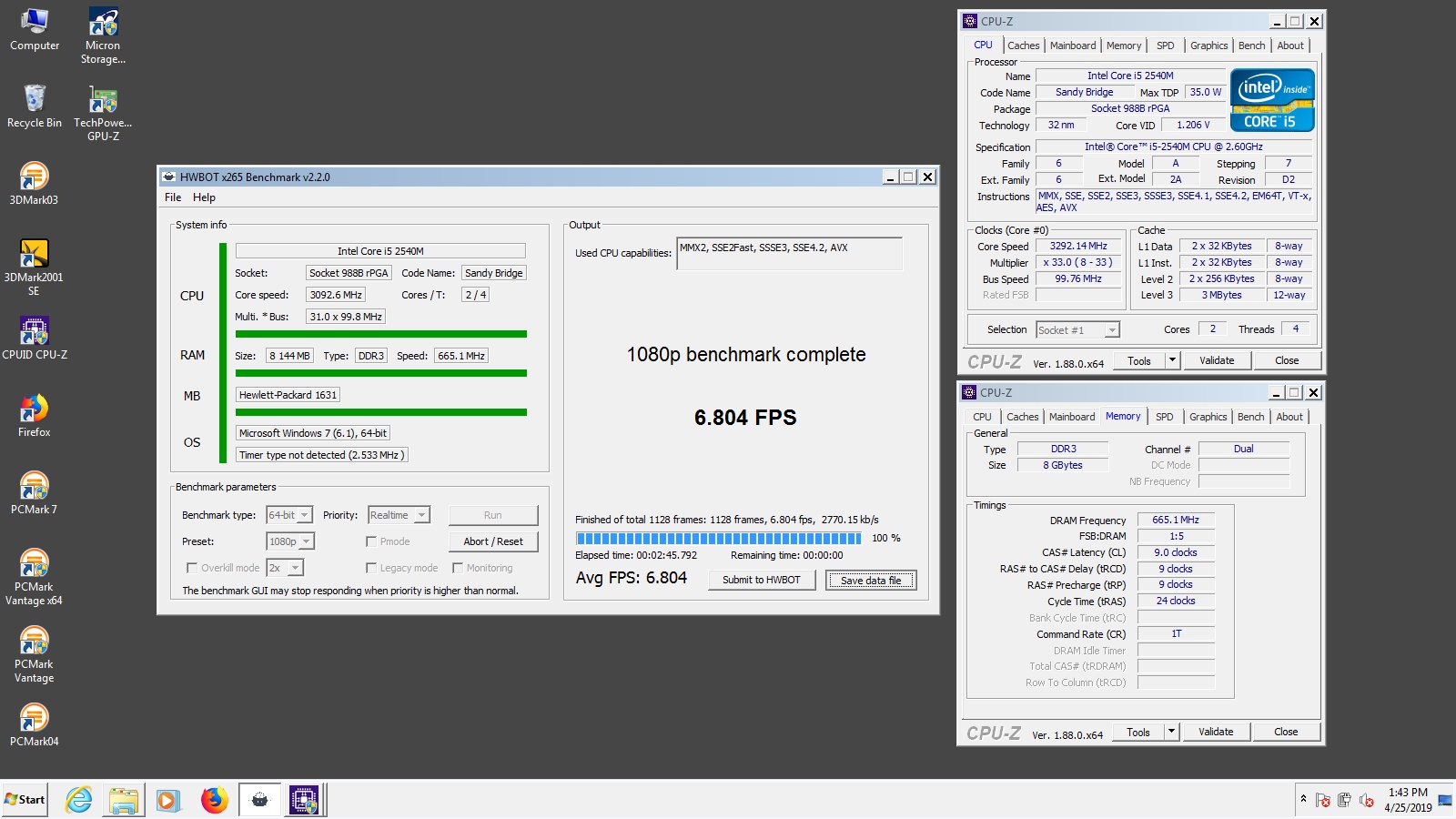Open Priority Realtime dropdown
The height and width of the screenshot is (819, 1456).
pos(399,515)
